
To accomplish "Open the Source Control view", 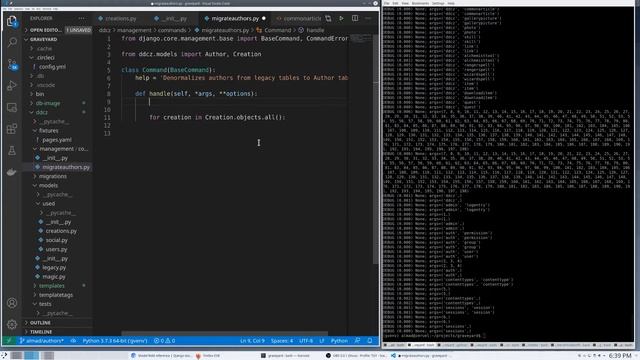I will (12, 64).
